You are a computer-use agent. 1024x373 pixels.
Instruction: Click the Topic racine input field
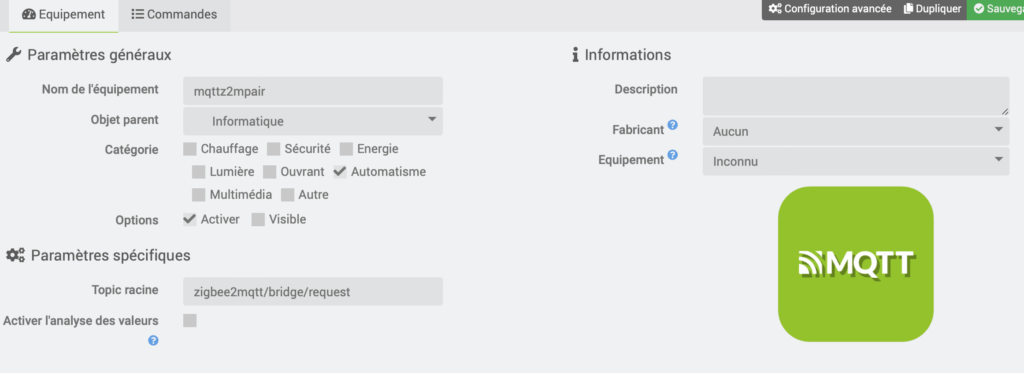click(313, 291)
